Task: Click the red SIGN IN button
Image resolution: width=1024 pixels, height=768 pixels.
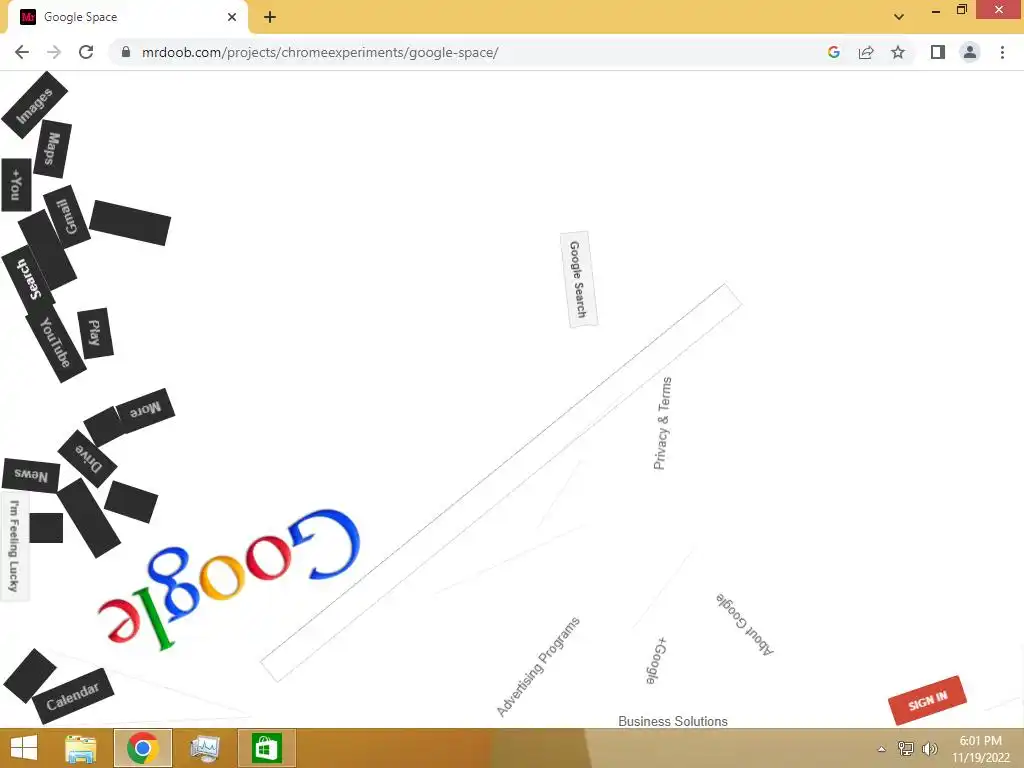Action: (x=927, y=700)
